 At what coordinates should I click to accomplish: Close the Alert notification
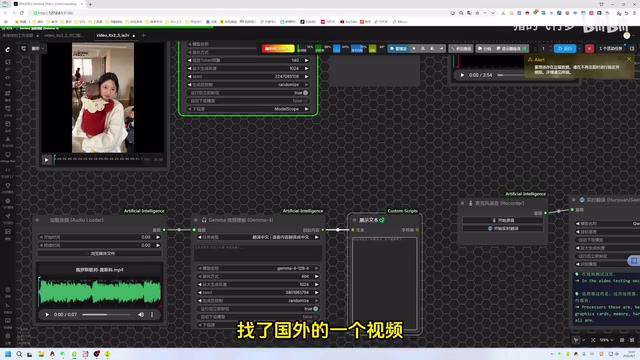coord(629,59)
